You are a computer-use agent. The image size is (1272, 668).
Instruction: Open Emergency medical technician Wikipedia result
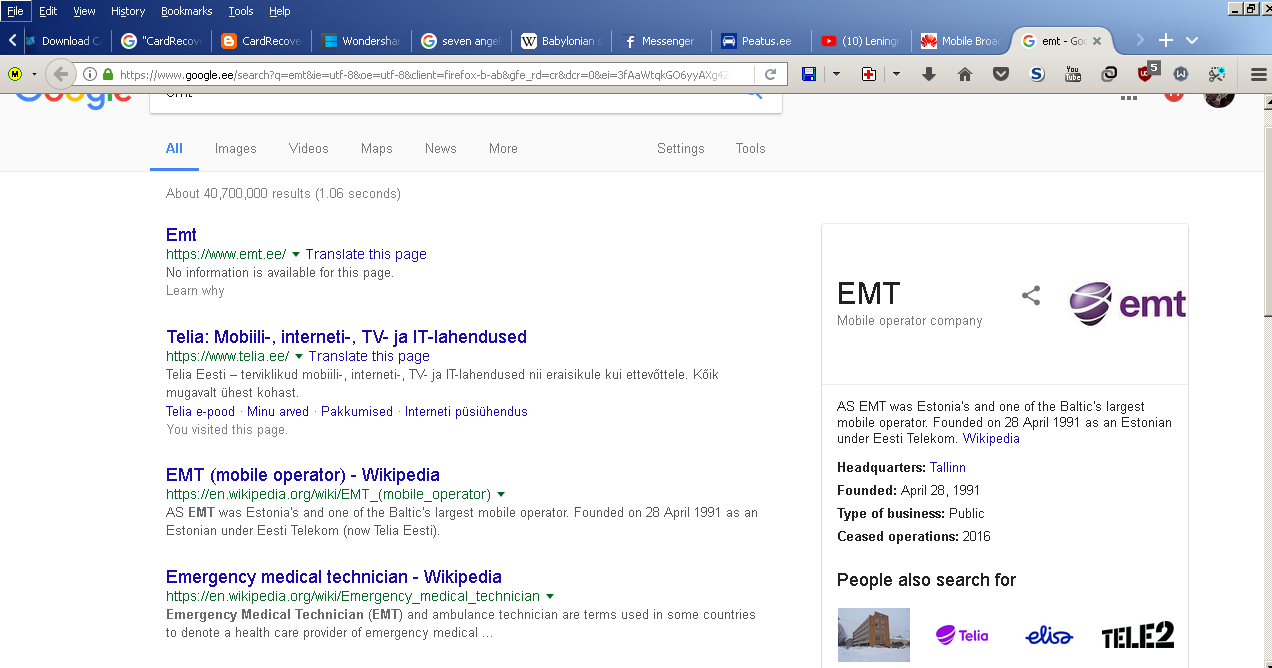coord(334,577)
